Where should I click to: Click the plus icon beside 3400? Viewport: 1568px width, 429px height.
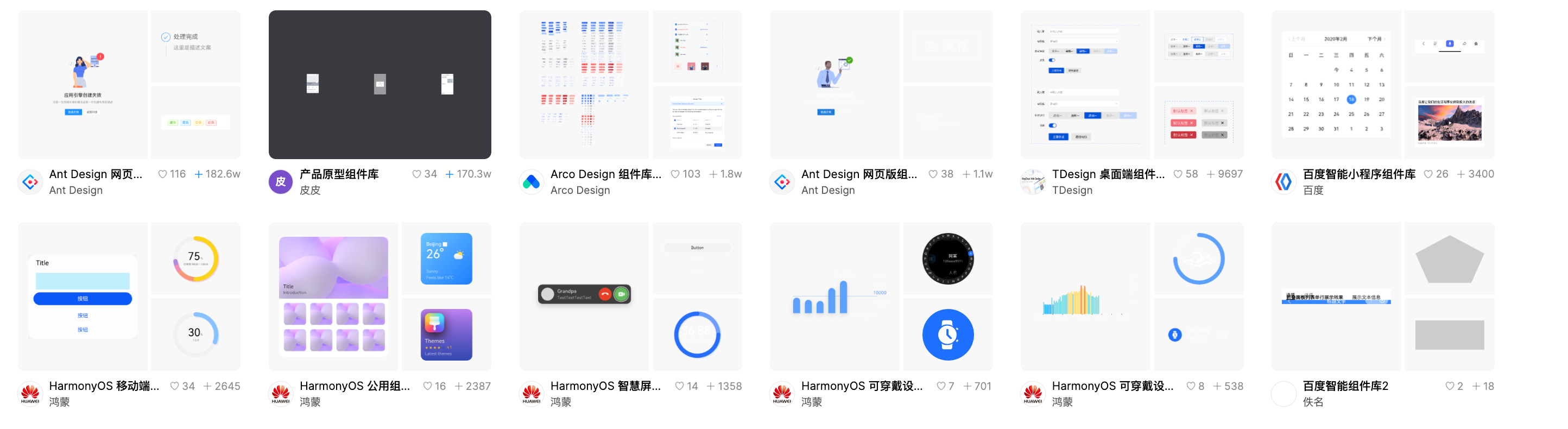coord(1461,174)
